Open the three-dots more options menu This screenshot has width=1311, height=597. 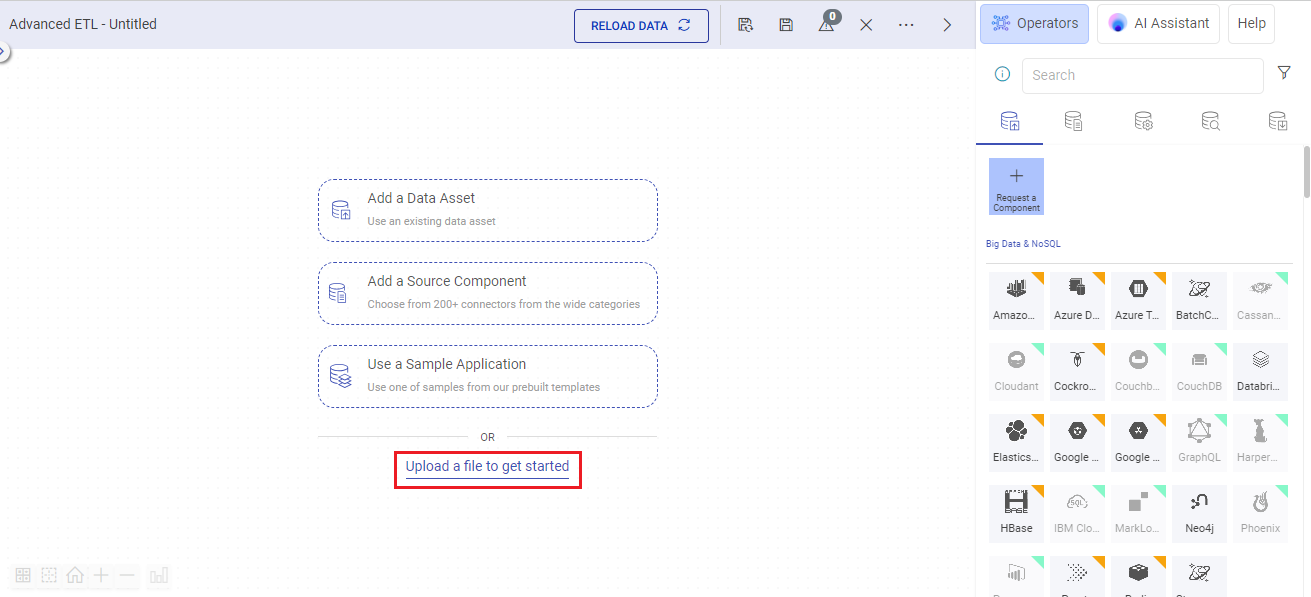point(906,25)
